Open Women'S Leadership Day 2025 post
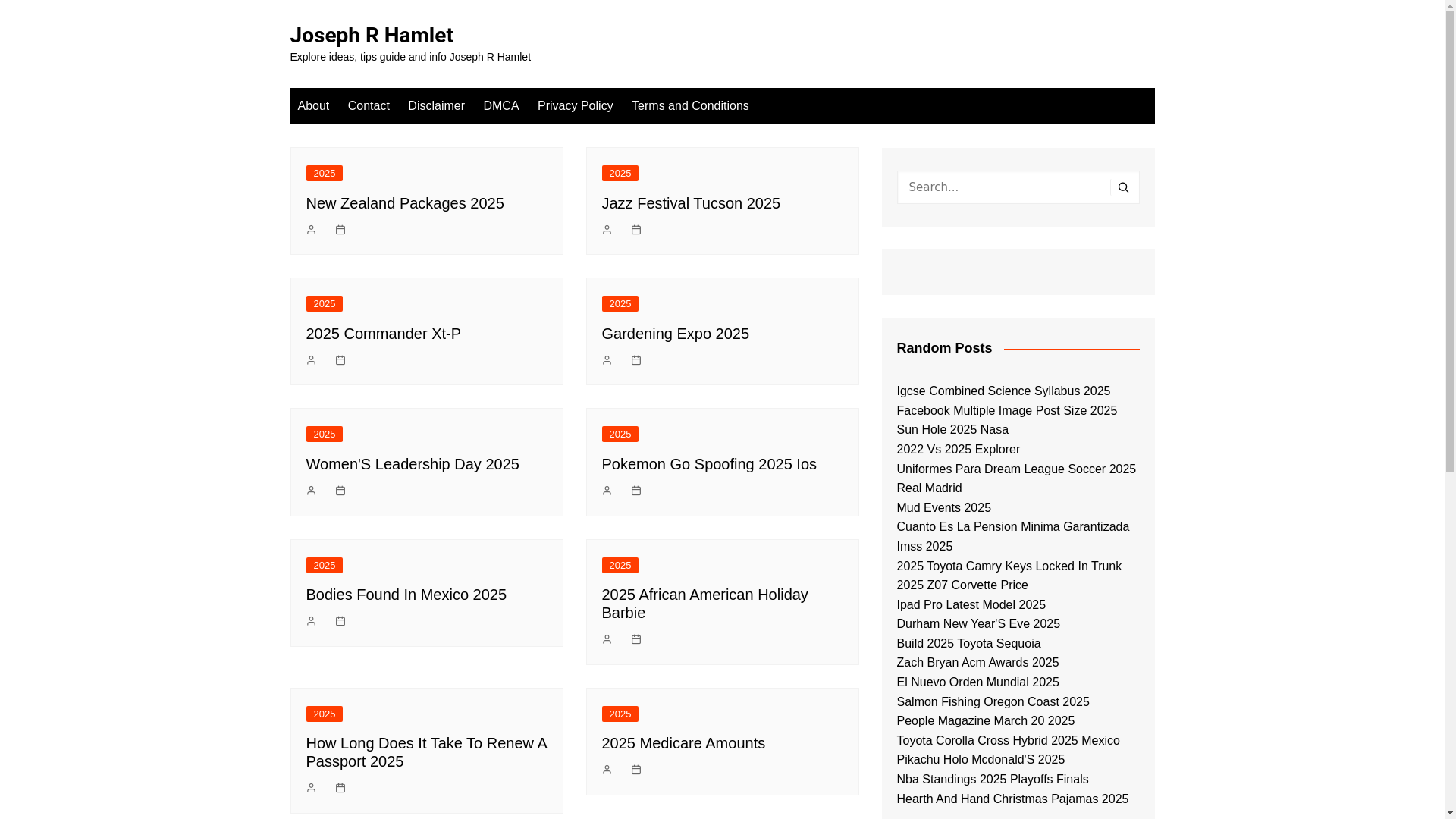The height and width of the screenshot is (819, 1456). point(413,464)
